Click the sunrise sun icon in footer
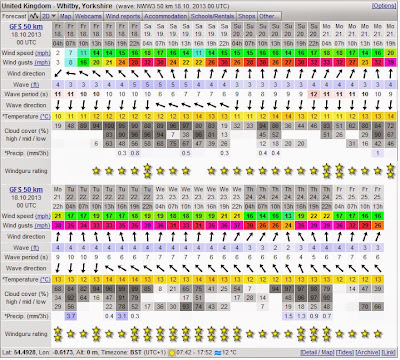Viewport: 400px width, 360px height. pyautogui.click(x=172, y=352)
